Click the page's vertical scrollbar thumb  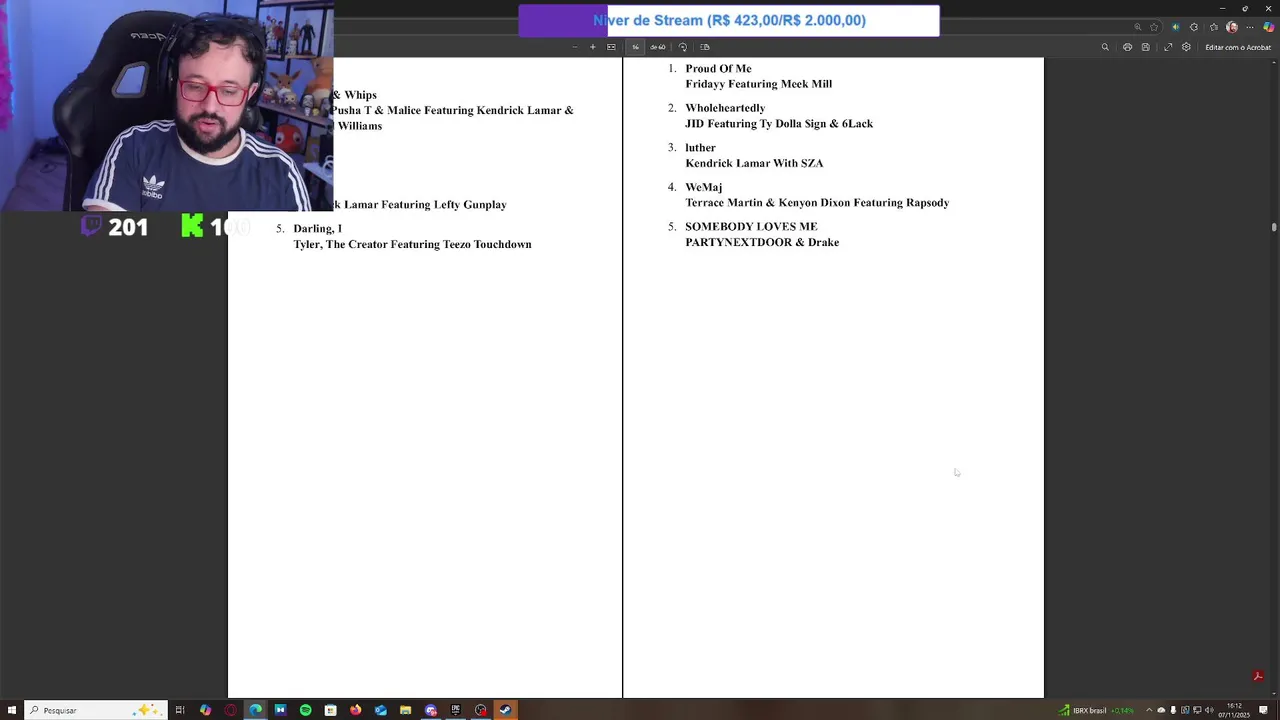point(1274,227)
